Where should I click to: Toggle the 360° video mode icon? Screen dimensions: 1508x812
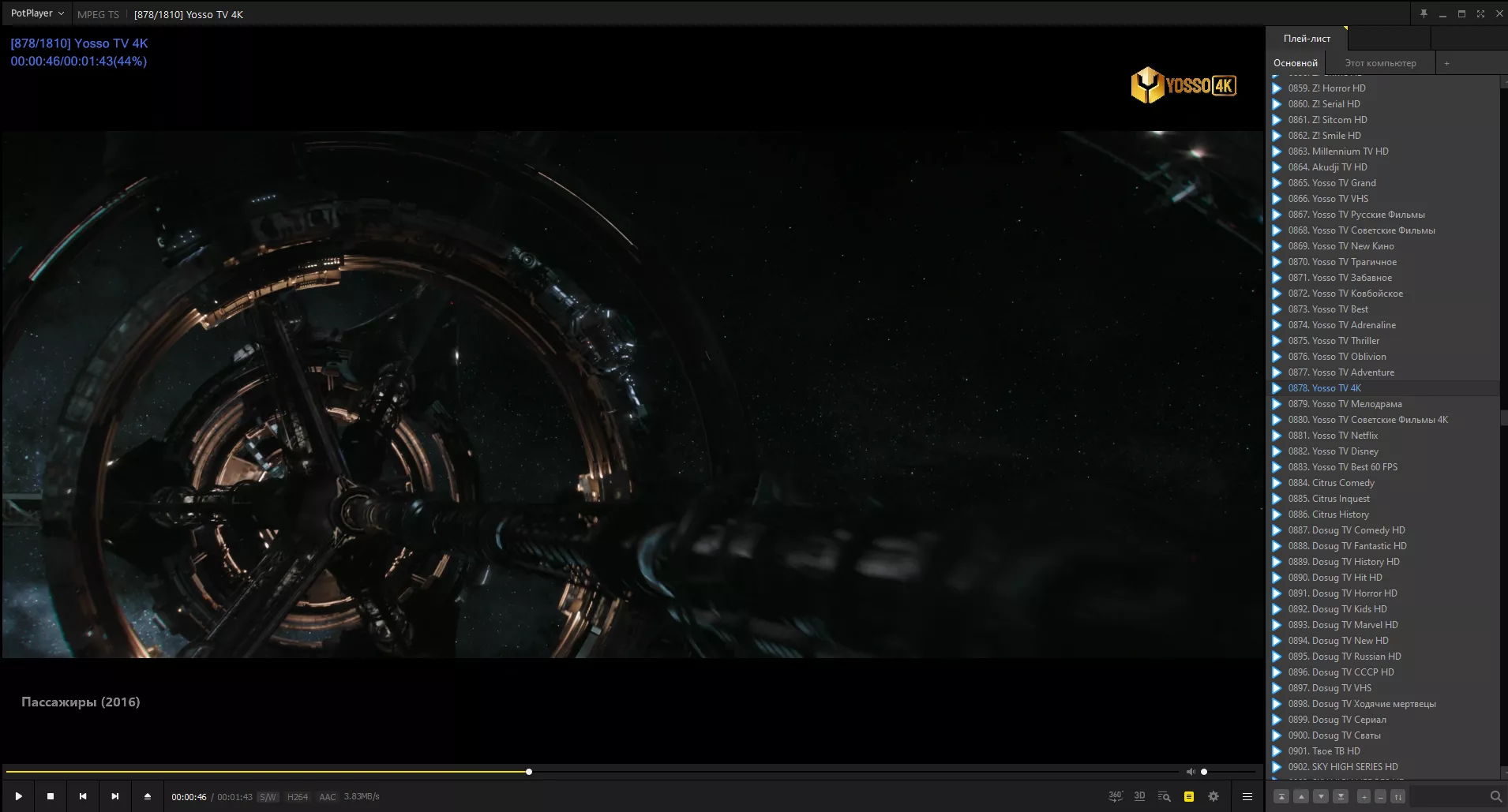pyautogui.click(x=1115, y=796)
